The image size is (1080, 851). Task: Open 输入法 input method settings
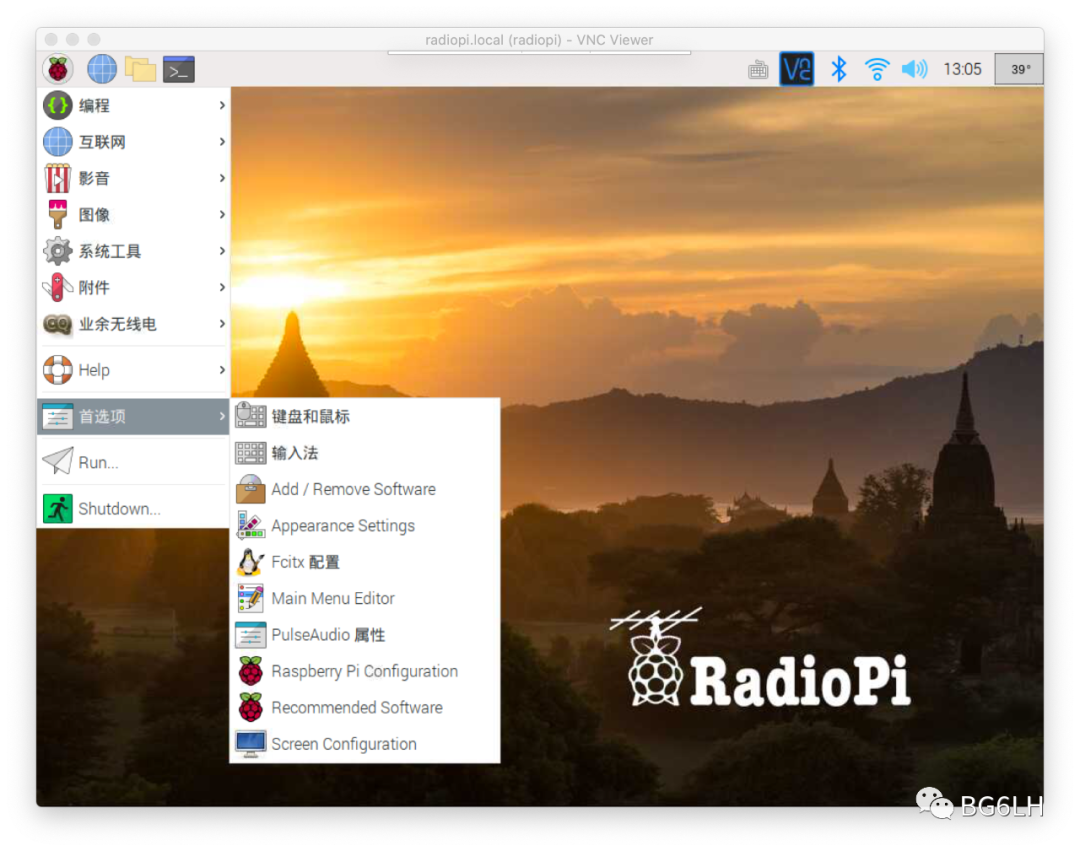coord(365,452)
